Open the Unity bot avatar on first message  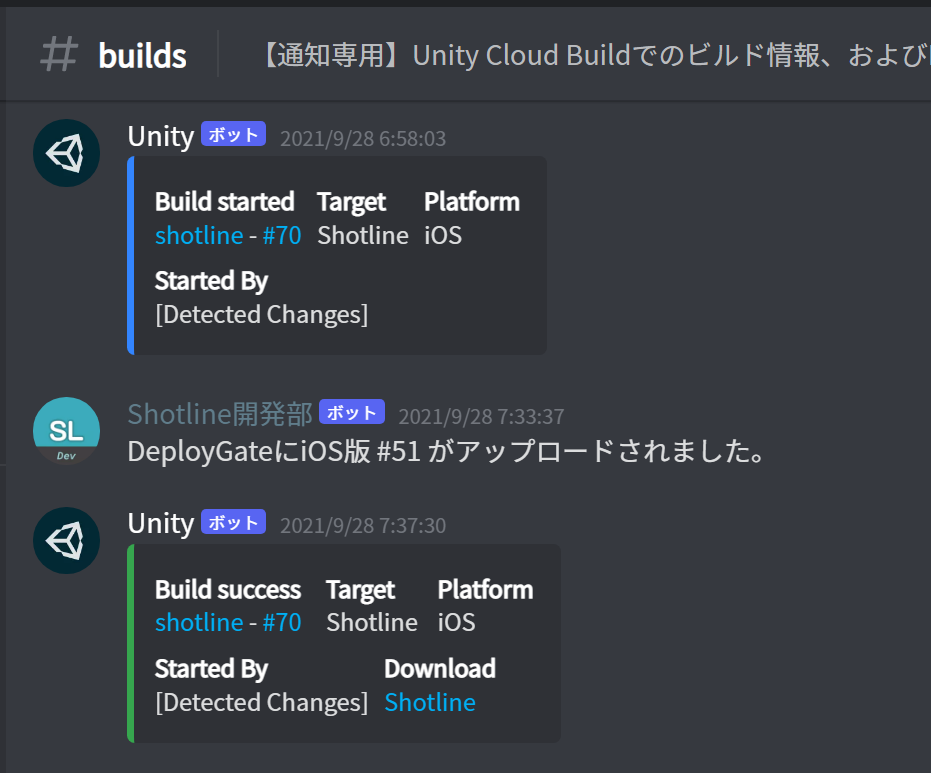[66, 153]
